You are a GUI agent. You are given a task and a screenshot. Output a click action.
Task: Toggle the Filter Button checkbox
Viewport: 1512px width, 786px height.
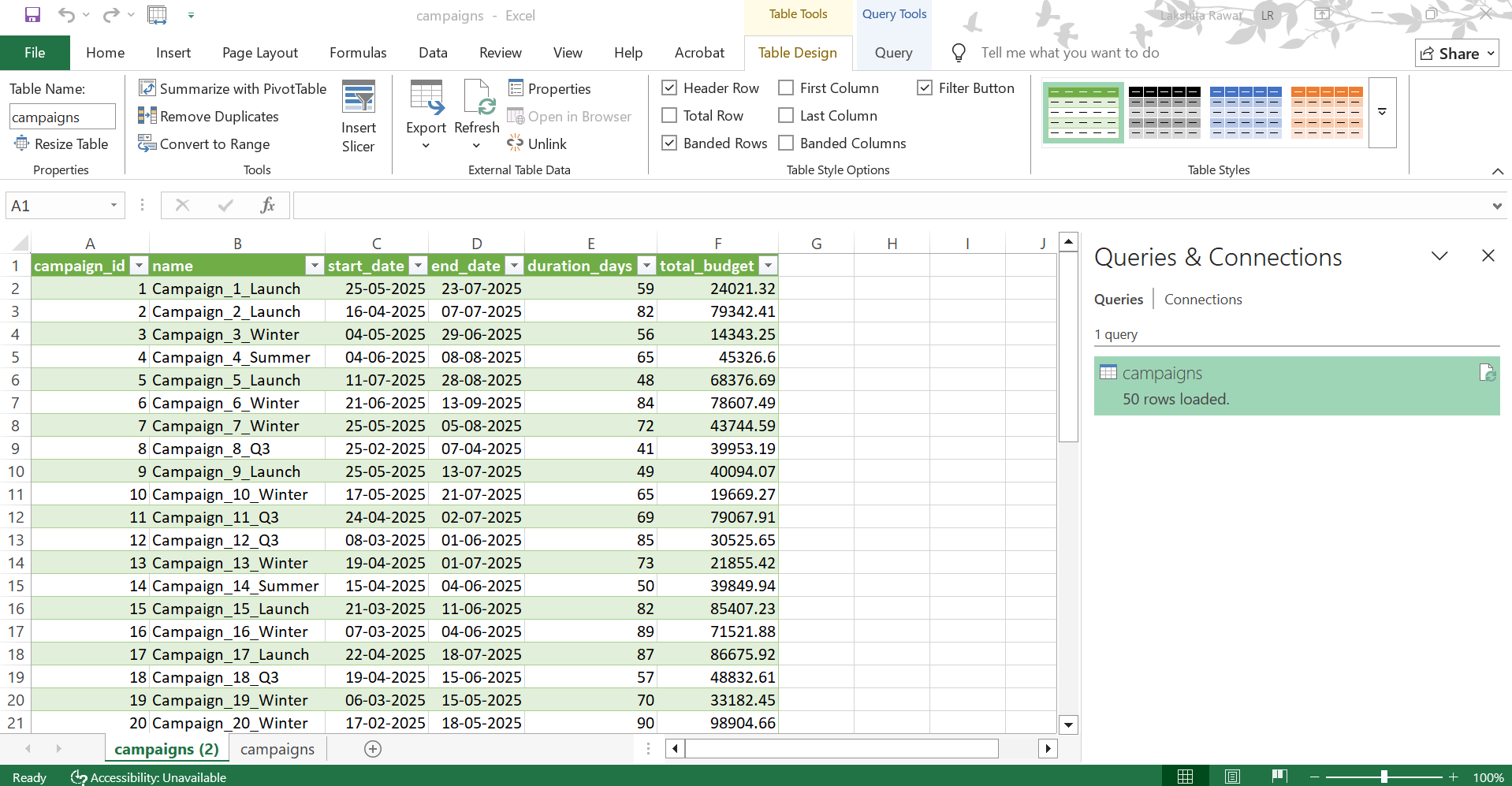925,88
